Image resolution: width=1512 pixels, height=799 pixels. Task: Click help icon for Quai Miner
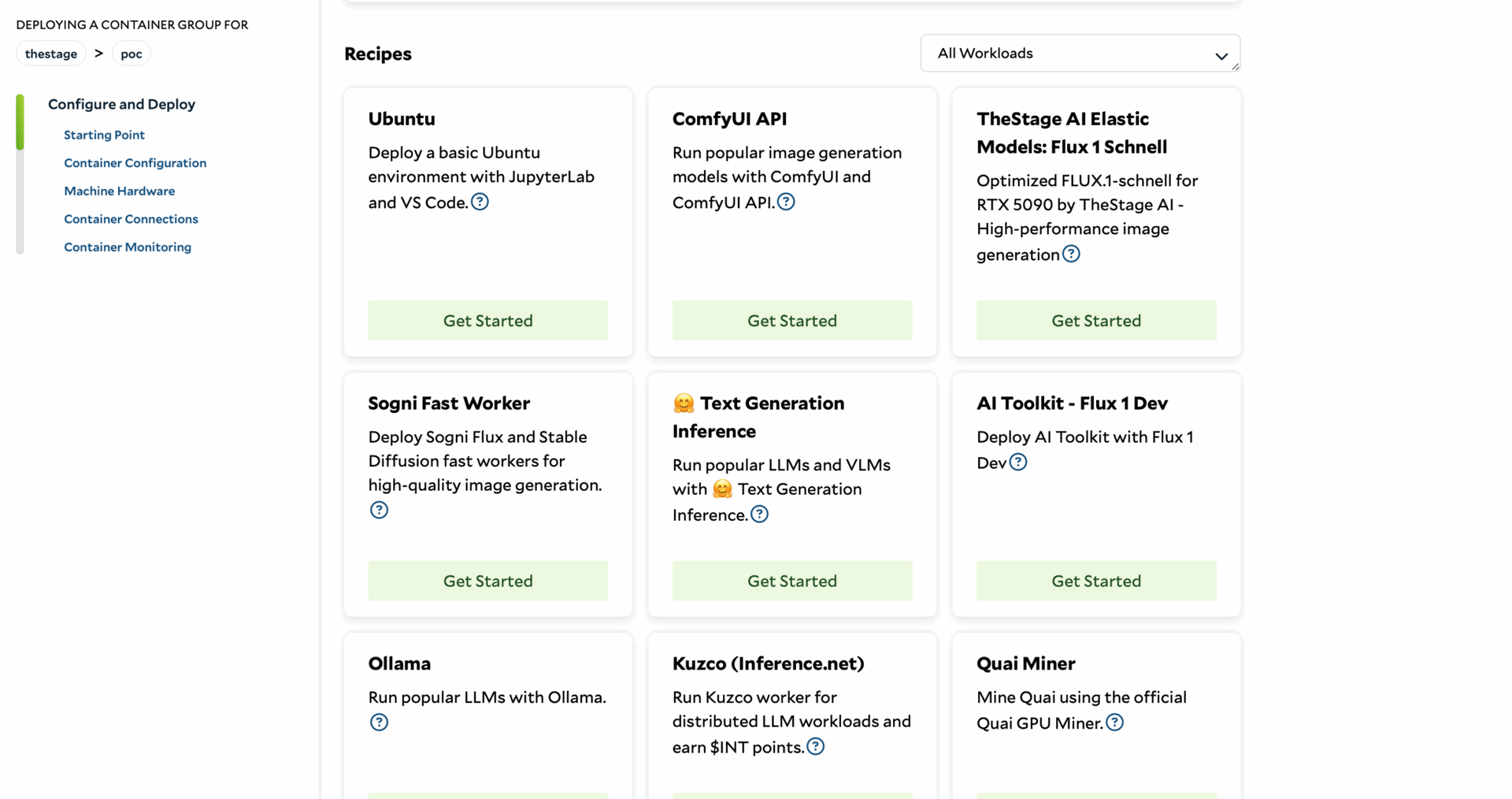pos(1114,723)
